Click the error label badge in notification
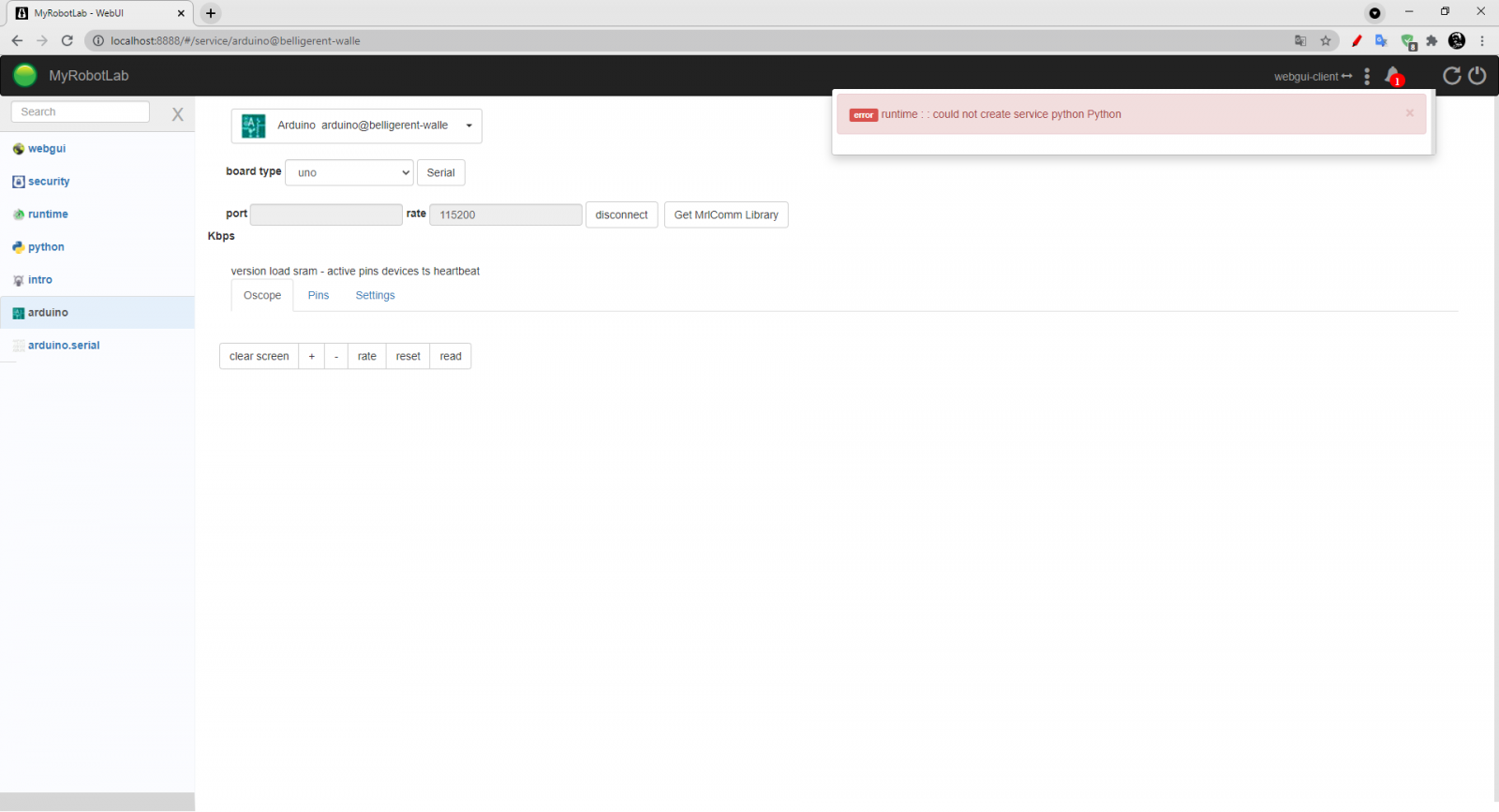The width and height of the screenshot is (1499, 812). tap(863, 115)
